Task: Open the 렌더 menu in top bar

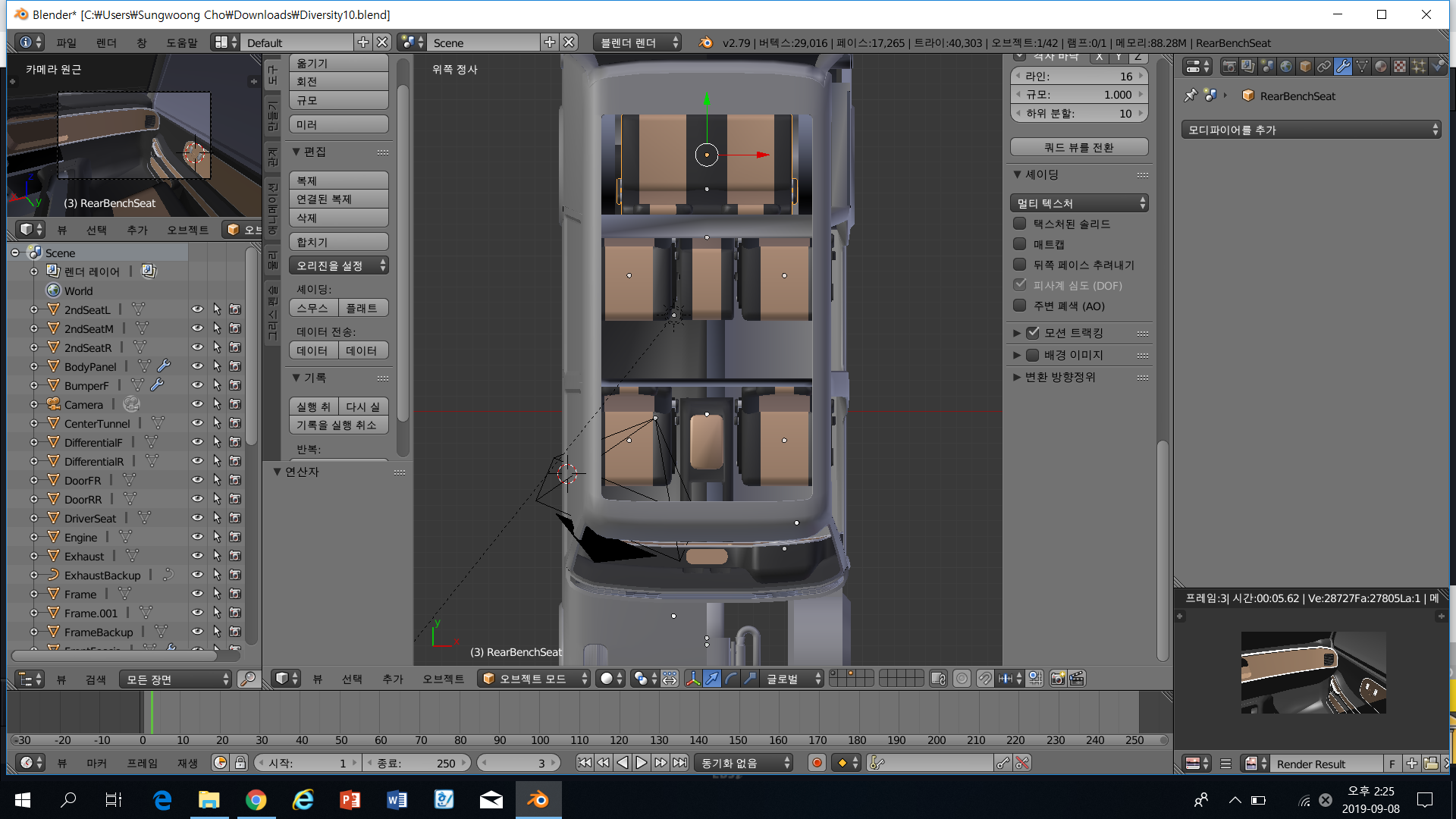Action: tap(106, 42)
